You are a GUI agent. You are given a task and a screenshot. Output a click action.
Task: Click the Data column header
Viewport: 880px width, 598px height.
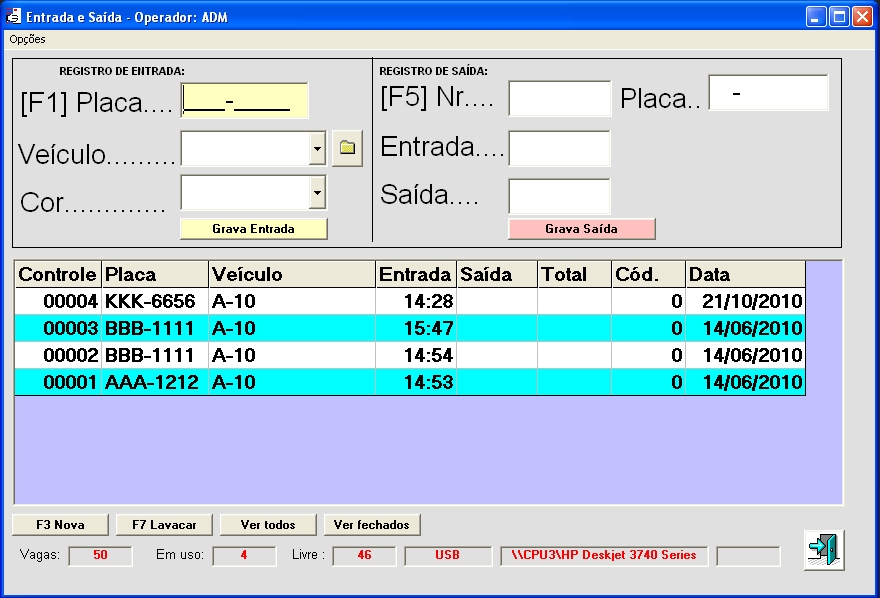[745, 274]
